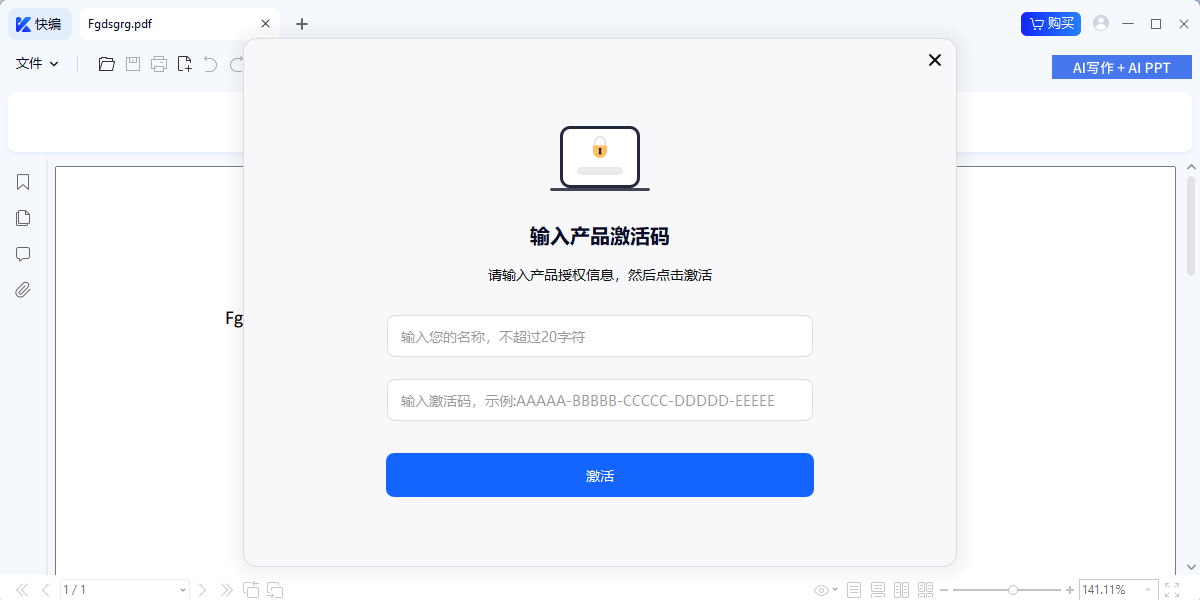Open the bookmarks panel in the sidebar
Image resolution: width=1200 pixels, height=600 pixels.
(x=22, y=182)
